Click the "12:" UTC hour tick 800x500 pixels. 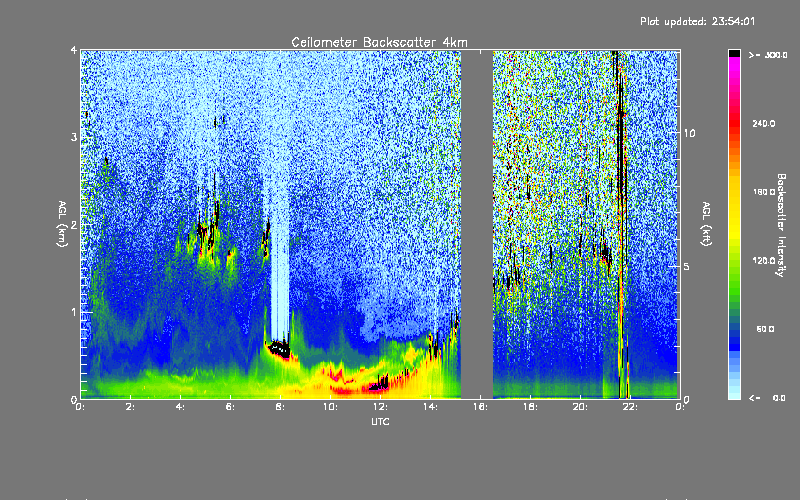pos(380,407)
